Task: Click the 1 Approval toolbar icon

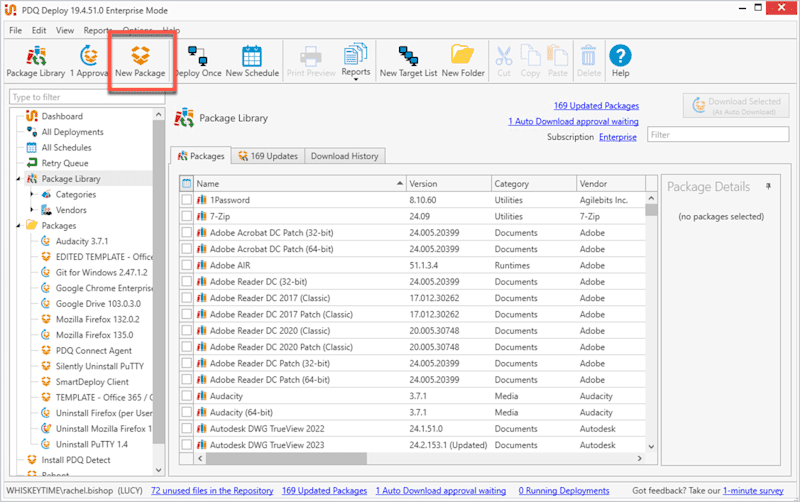Action: click(89, 61)
